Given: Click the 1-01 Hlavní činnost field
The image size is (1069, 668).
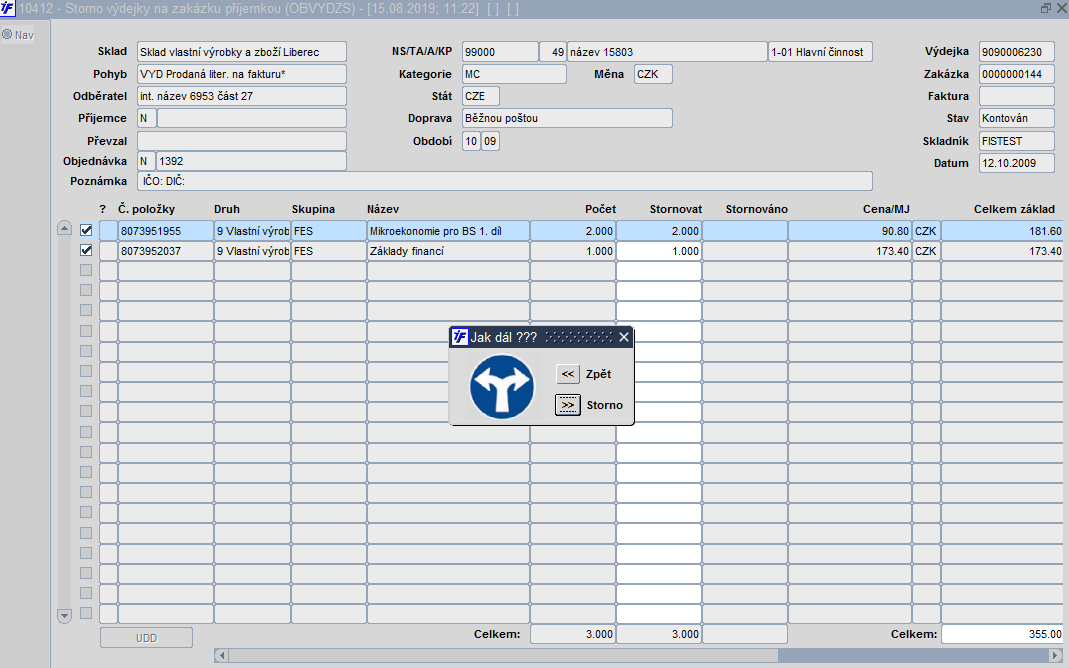Looking at the screenshot, I should point(821,52).
